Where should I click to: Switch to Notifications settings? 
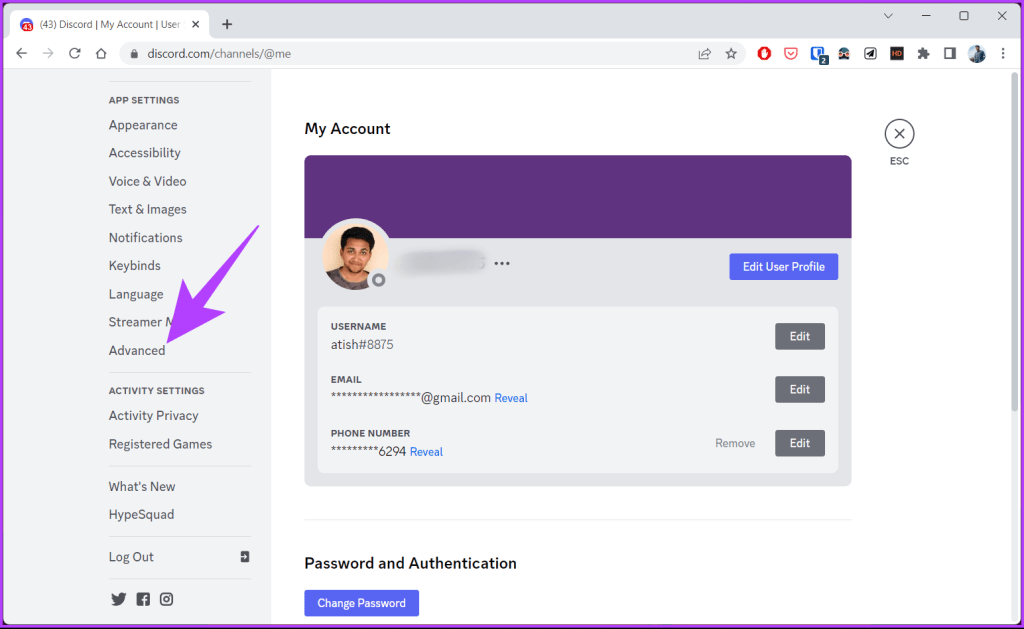(x=145, y=237)
